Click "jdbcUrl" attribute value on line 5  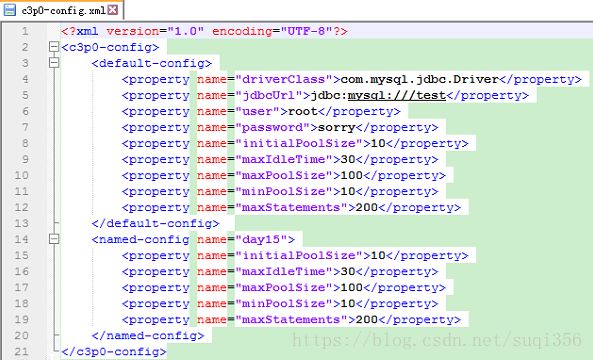(x=269, y=95)
